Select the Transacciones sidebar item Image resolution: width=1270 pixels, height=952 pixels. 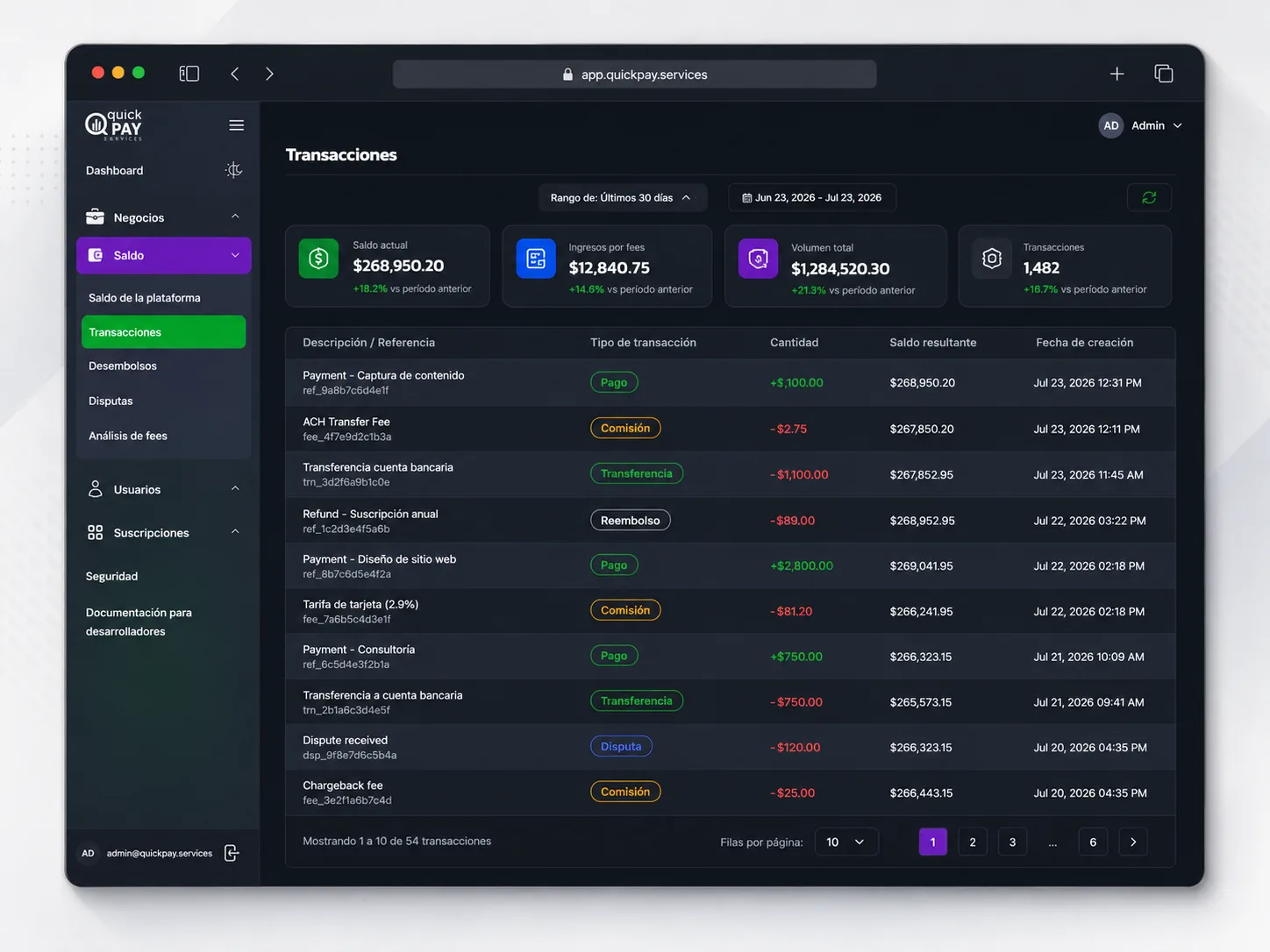tap(163, 332)
